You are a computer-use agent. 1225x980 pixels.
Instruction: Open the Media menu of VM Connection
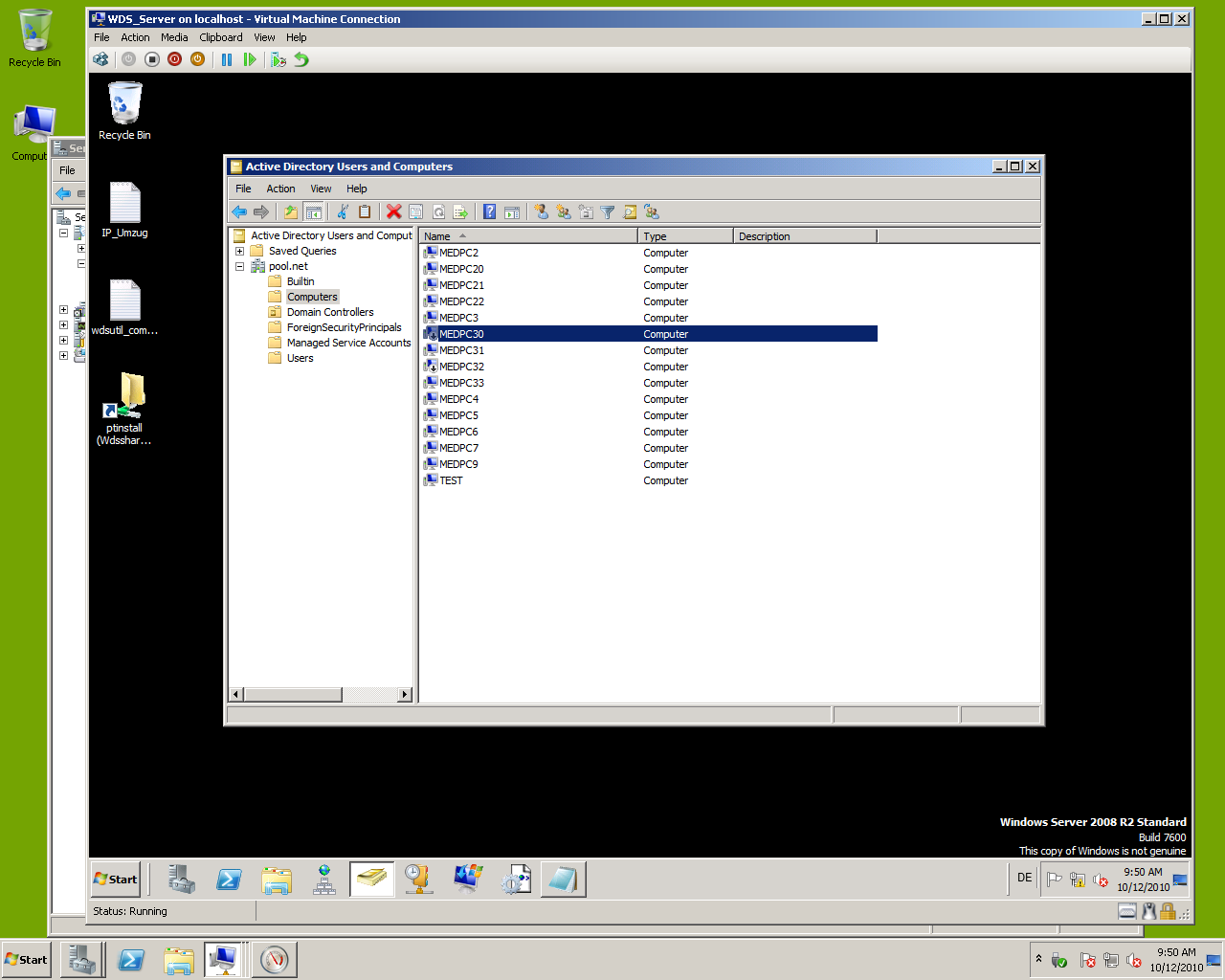(x=174, y=37)
